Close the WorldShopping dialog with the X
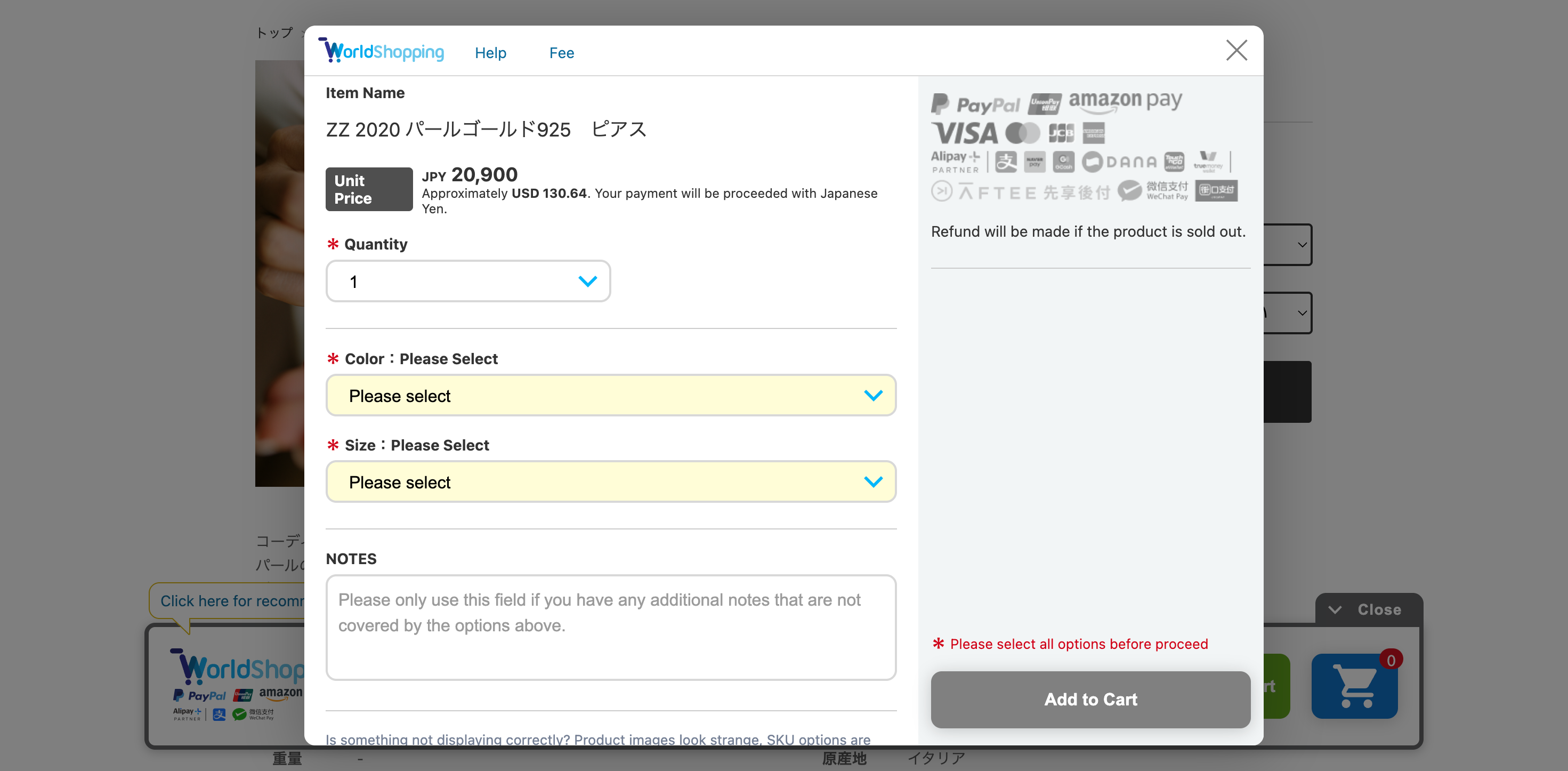Viewport: 1568px width, 771px height. 1236,50
